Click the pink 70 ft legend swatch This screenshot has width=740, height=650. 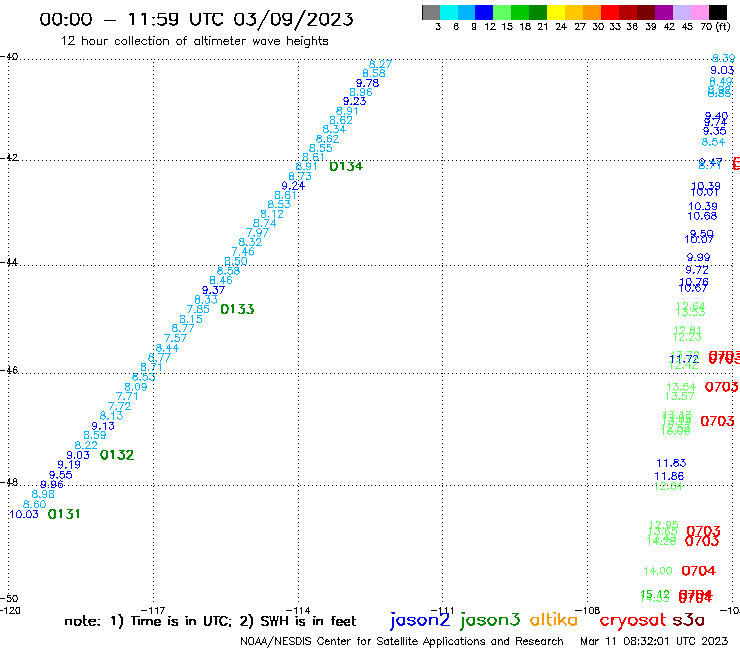tap(700, 12)
